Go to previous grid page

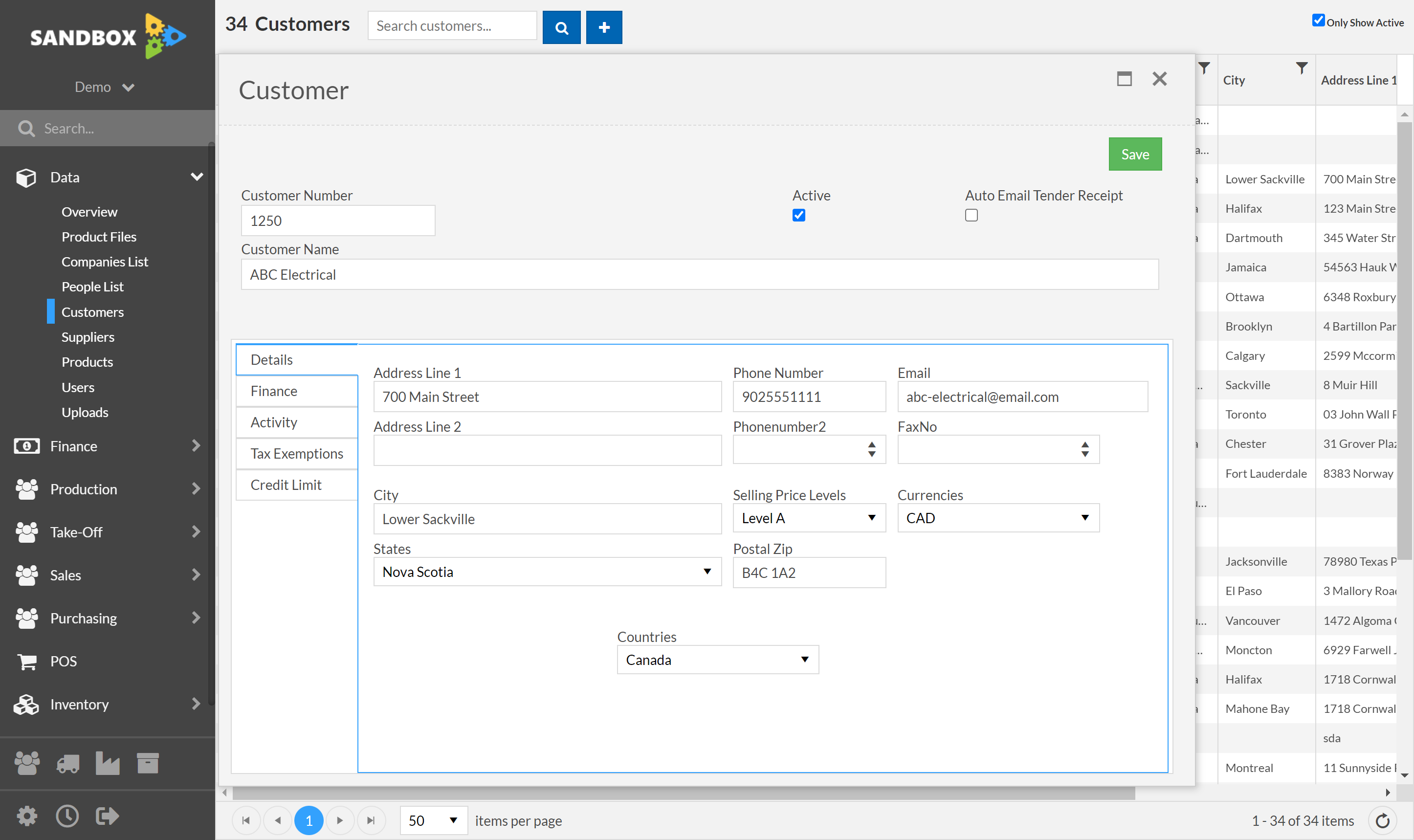pyautogui.click(x=277, y=820)
